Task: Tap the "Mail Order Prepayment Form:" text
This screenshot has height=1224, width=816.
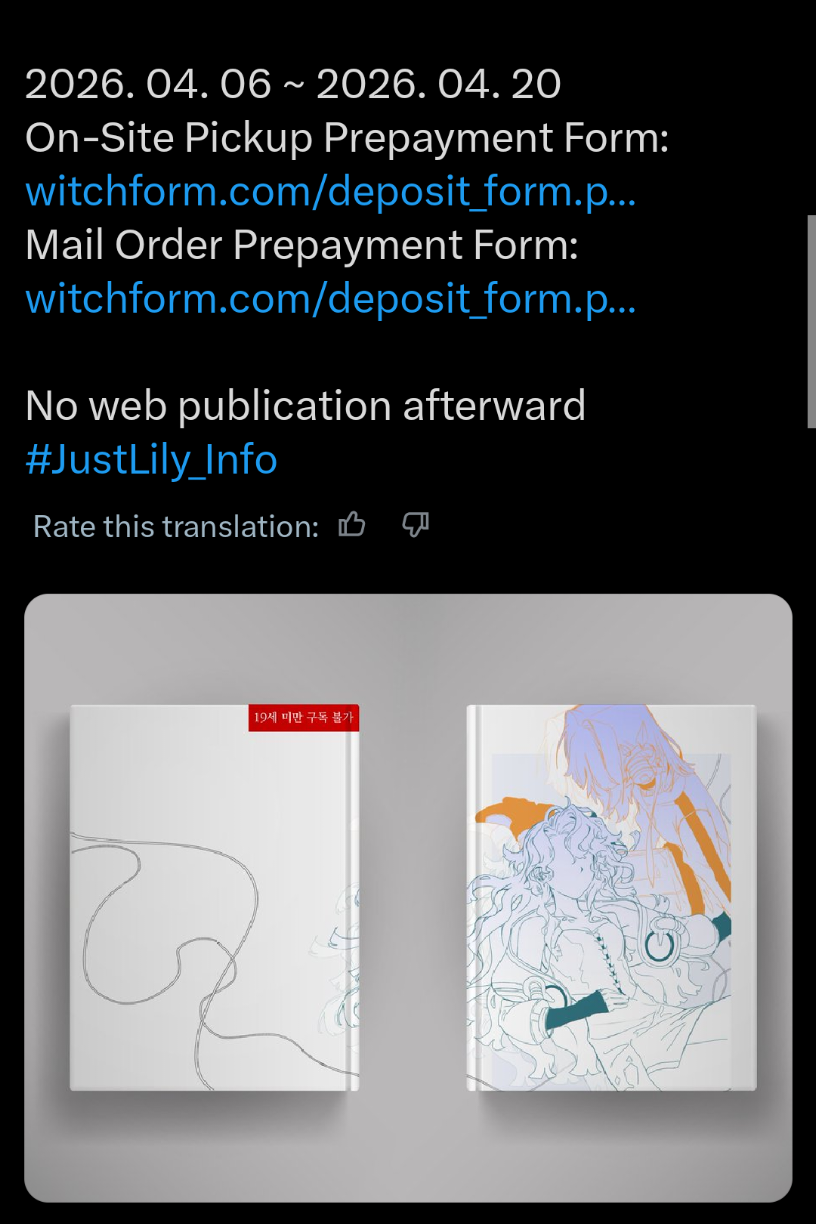Action: [x=302, y=245]
